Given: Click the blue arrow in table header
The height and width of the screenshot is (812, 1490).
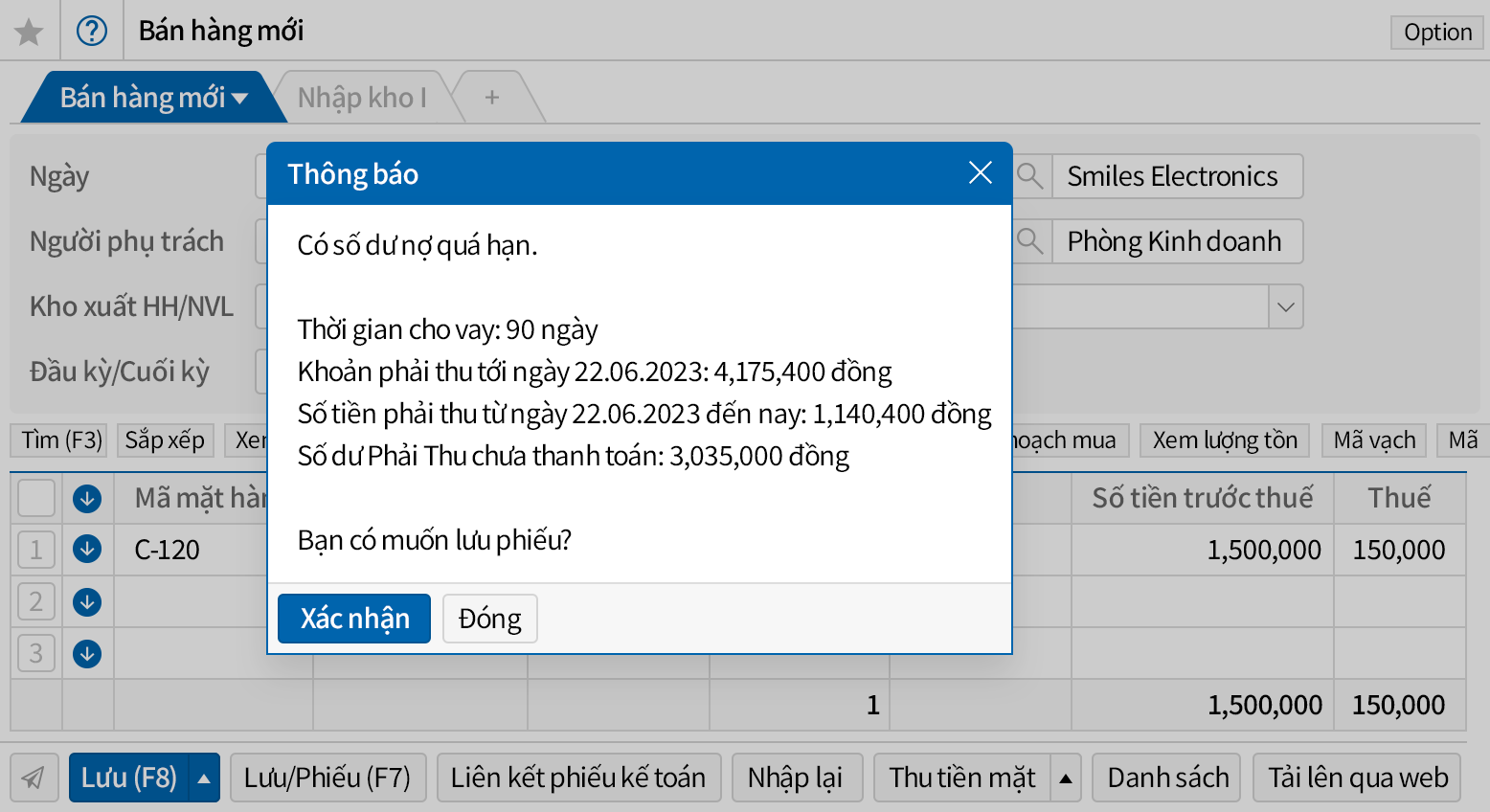Looking at the screenshot, I should click(87, 498).
